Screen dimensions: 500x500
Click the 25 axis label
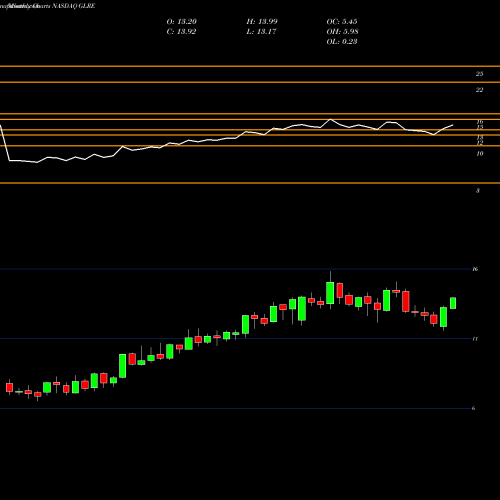point(479,74)
